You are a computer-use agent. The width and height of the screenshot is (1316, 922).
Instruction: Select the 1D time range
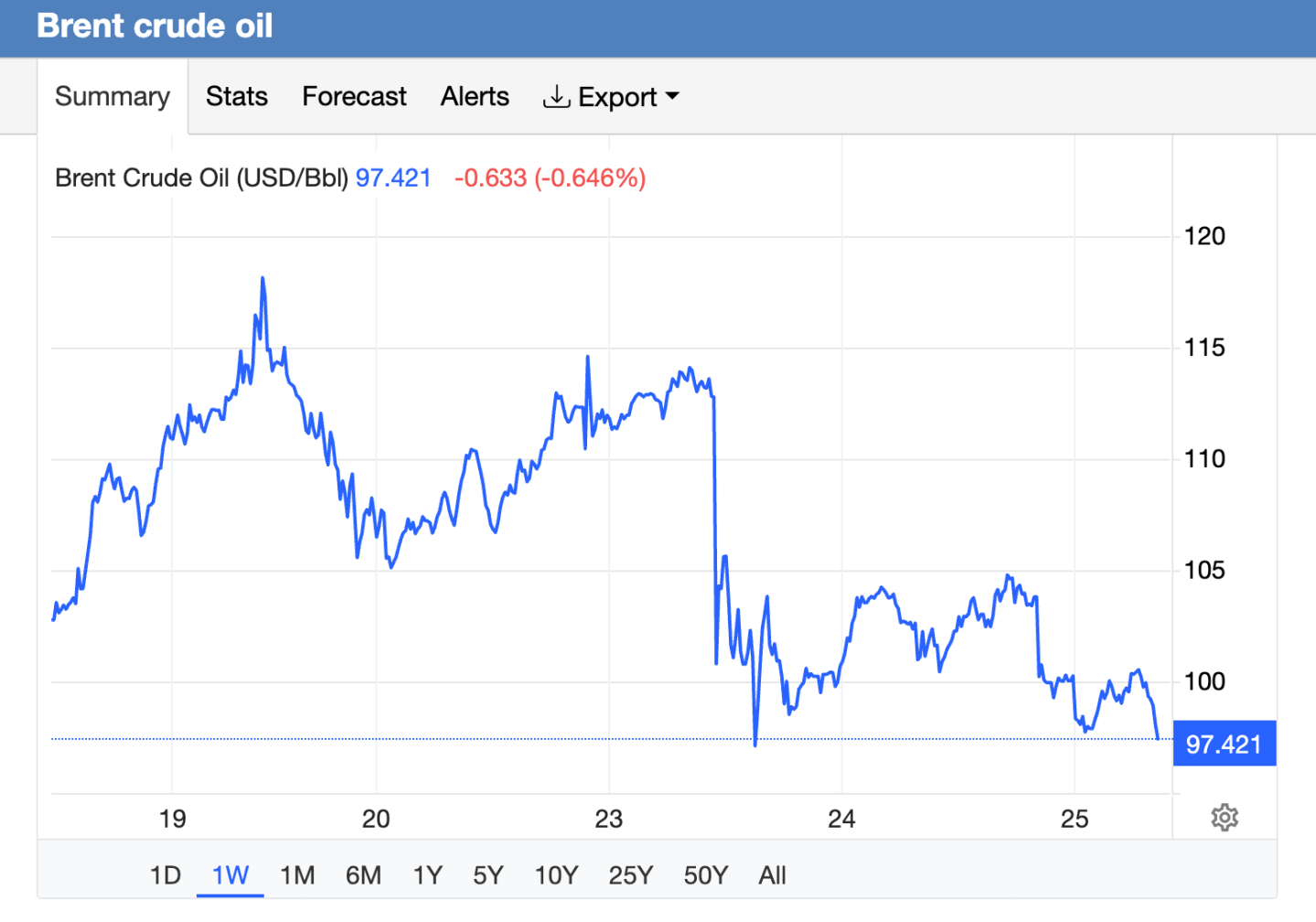pyautogui.click(x=166, y=875)
